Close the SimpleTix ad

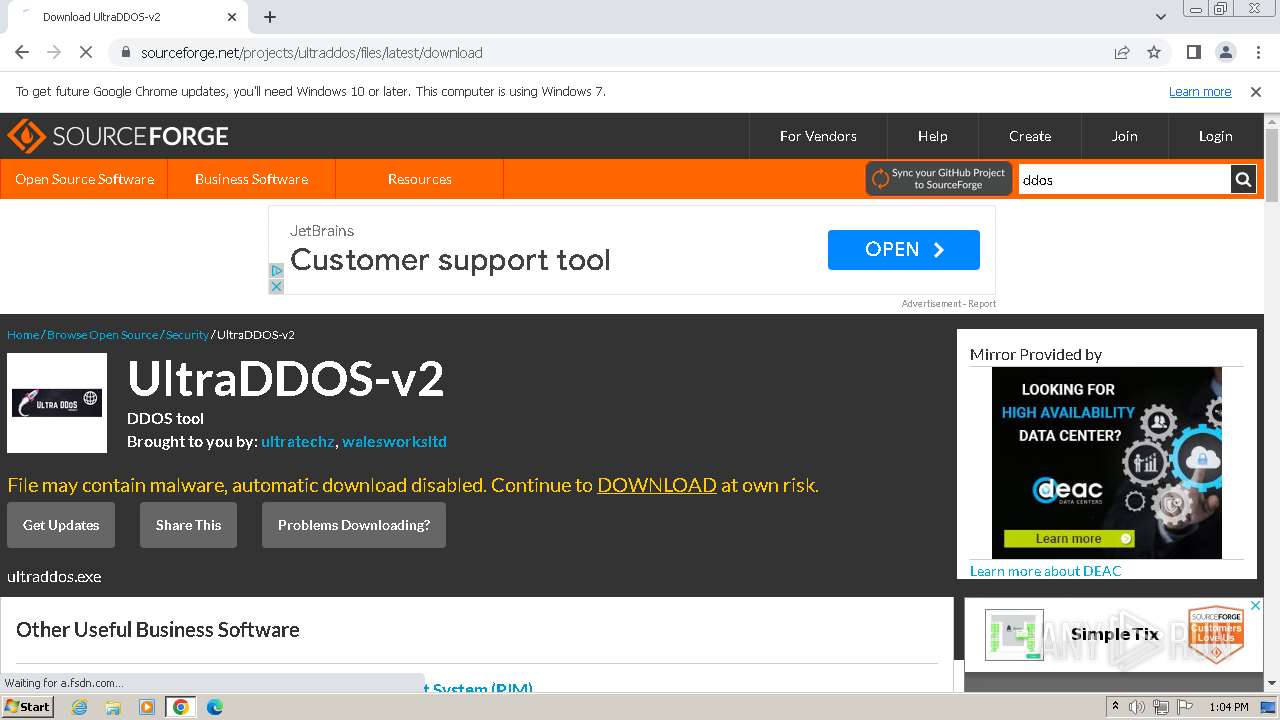(1256, 605)
